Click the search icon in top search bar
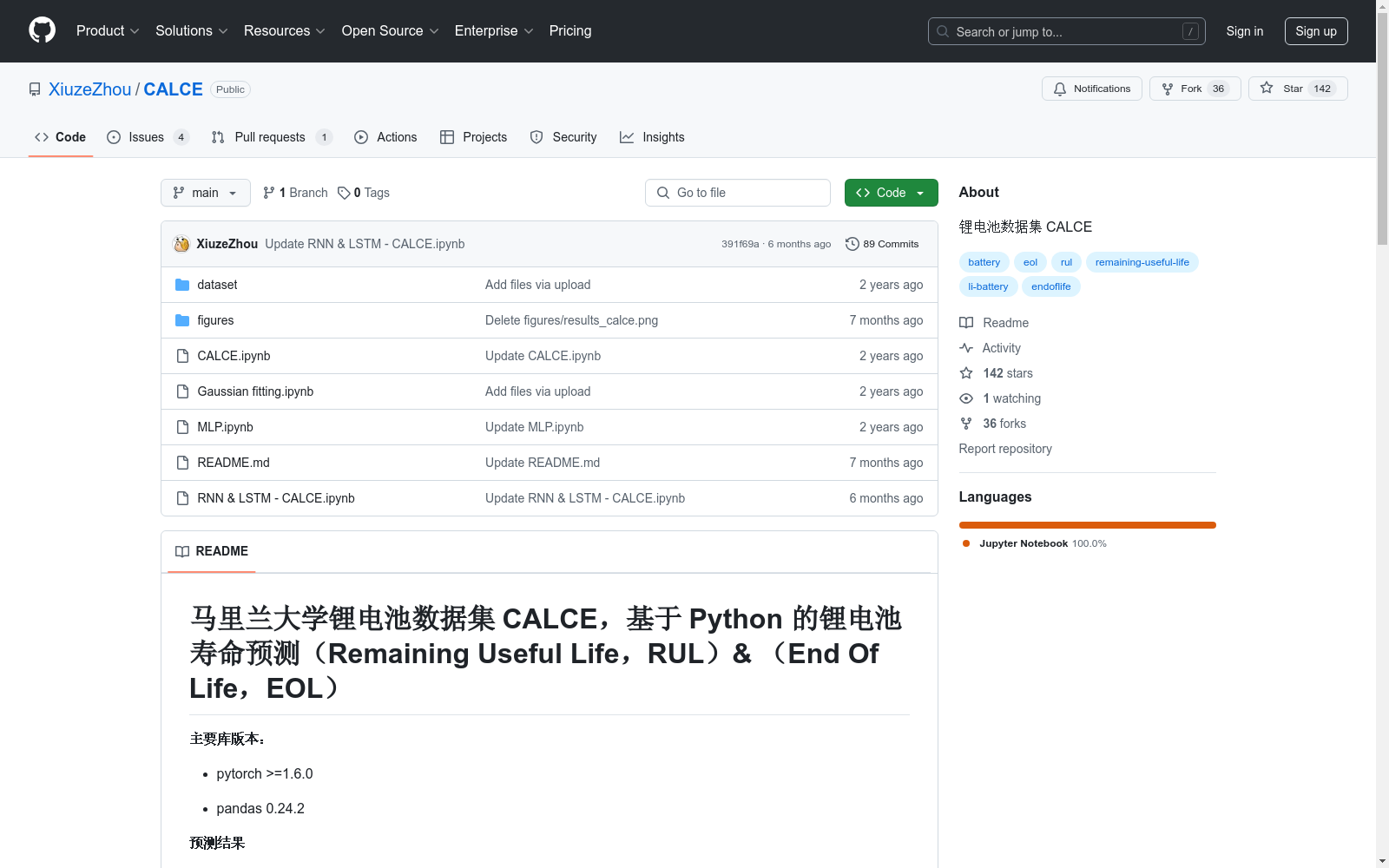 pyautogui.click(x=943, y=31)
